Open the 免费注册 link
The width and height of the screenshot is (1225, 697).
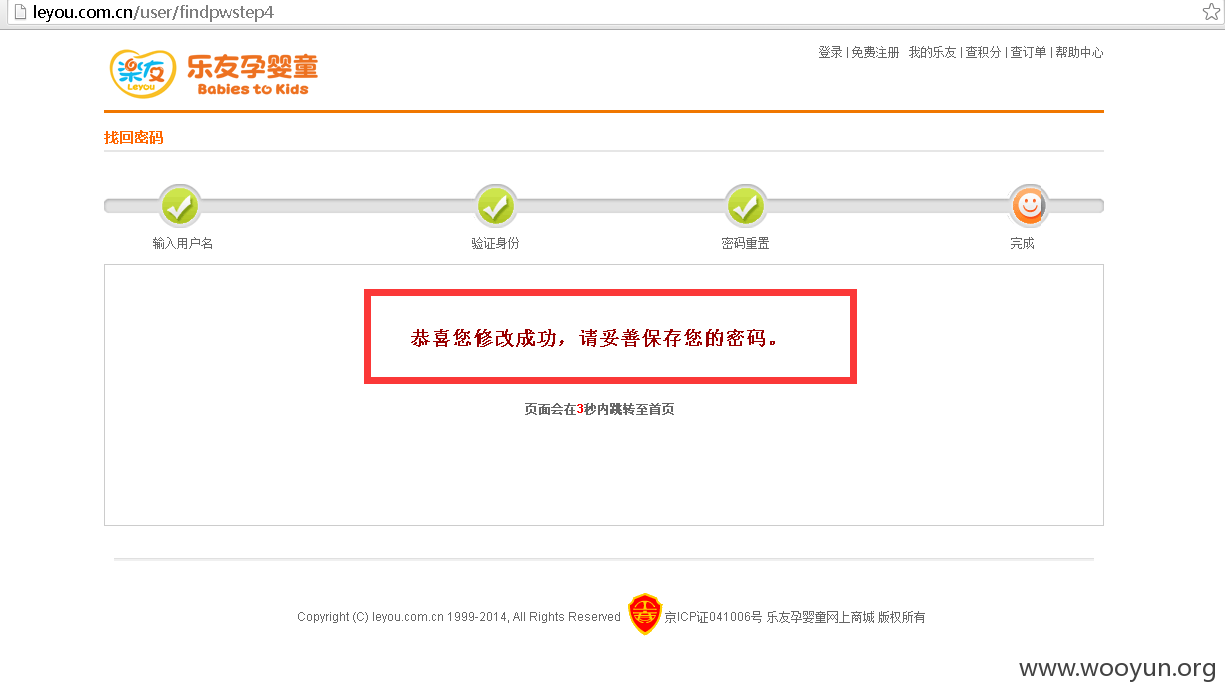[x=875, y=52]
